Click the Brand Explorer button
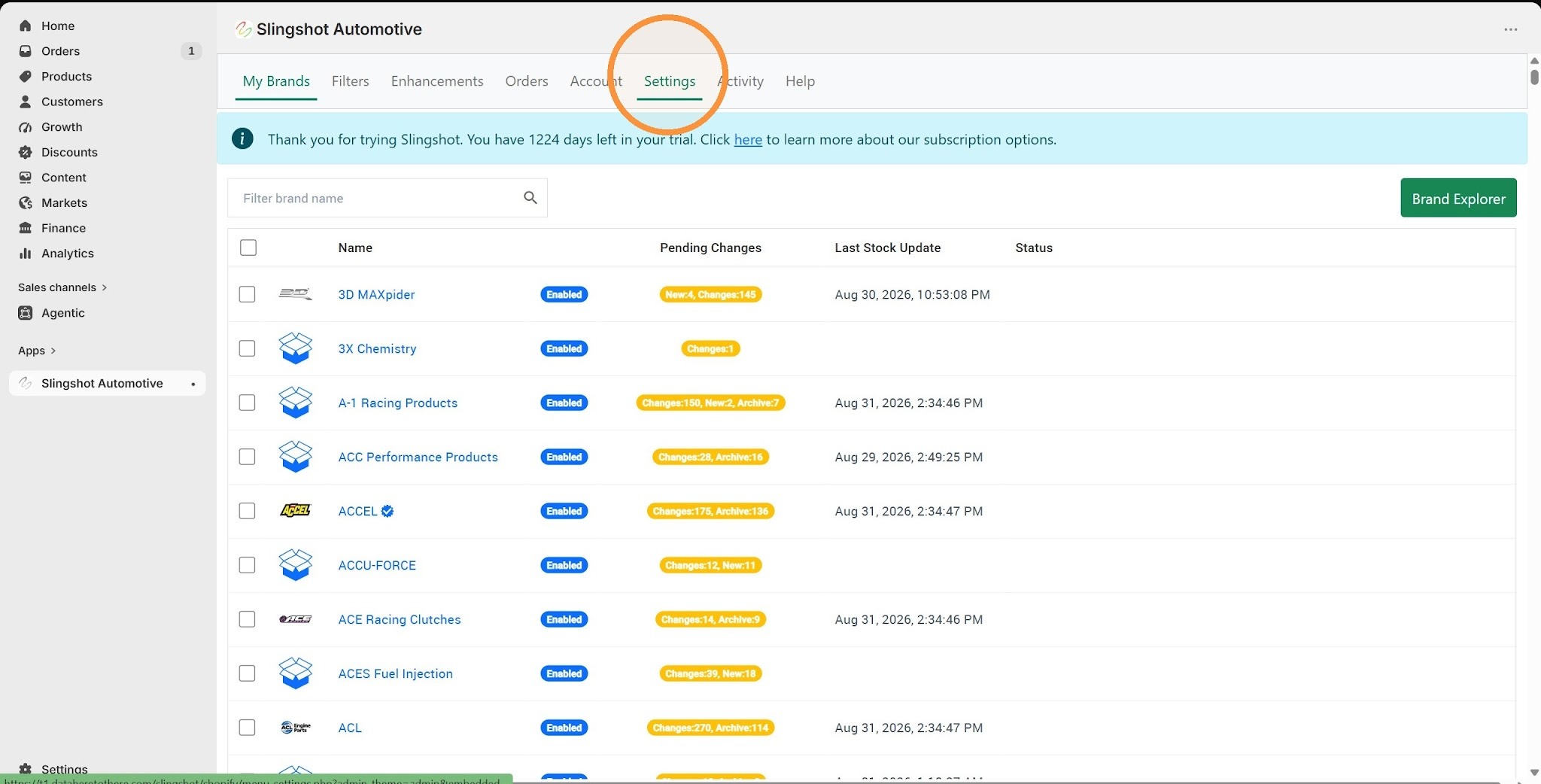This screenshot has width=1541, height=784. click(x=1458, y=198)
